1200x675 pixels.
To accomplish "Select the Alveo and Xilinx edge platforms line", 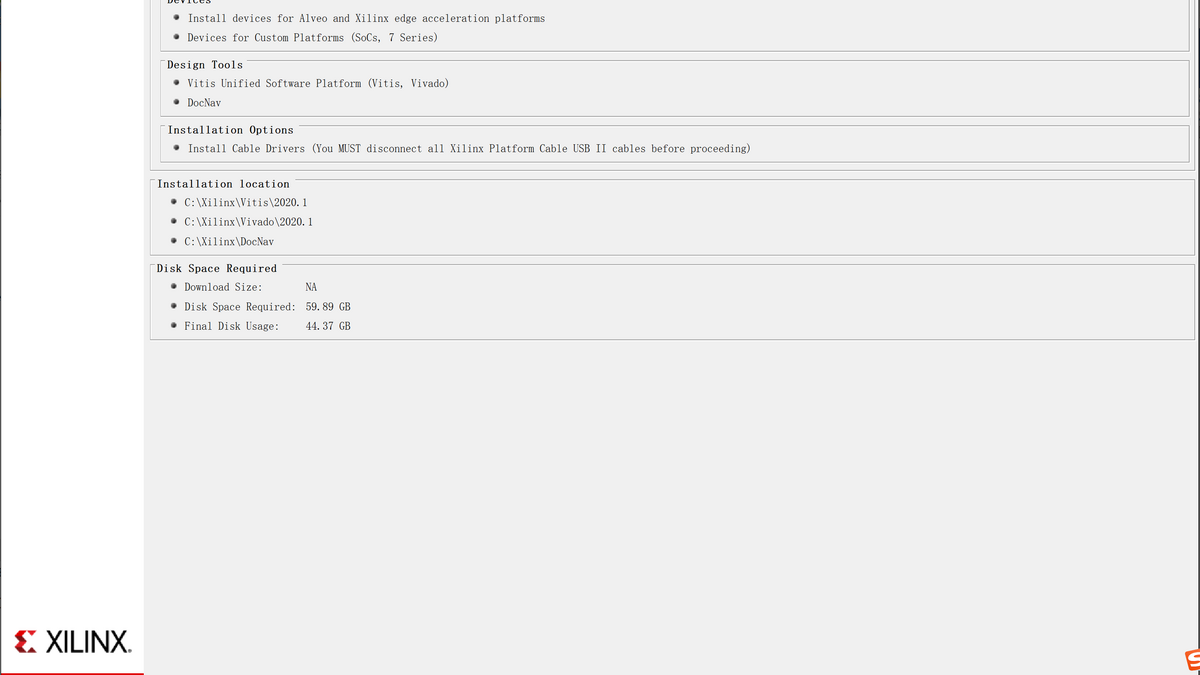I will coord(366,19).
